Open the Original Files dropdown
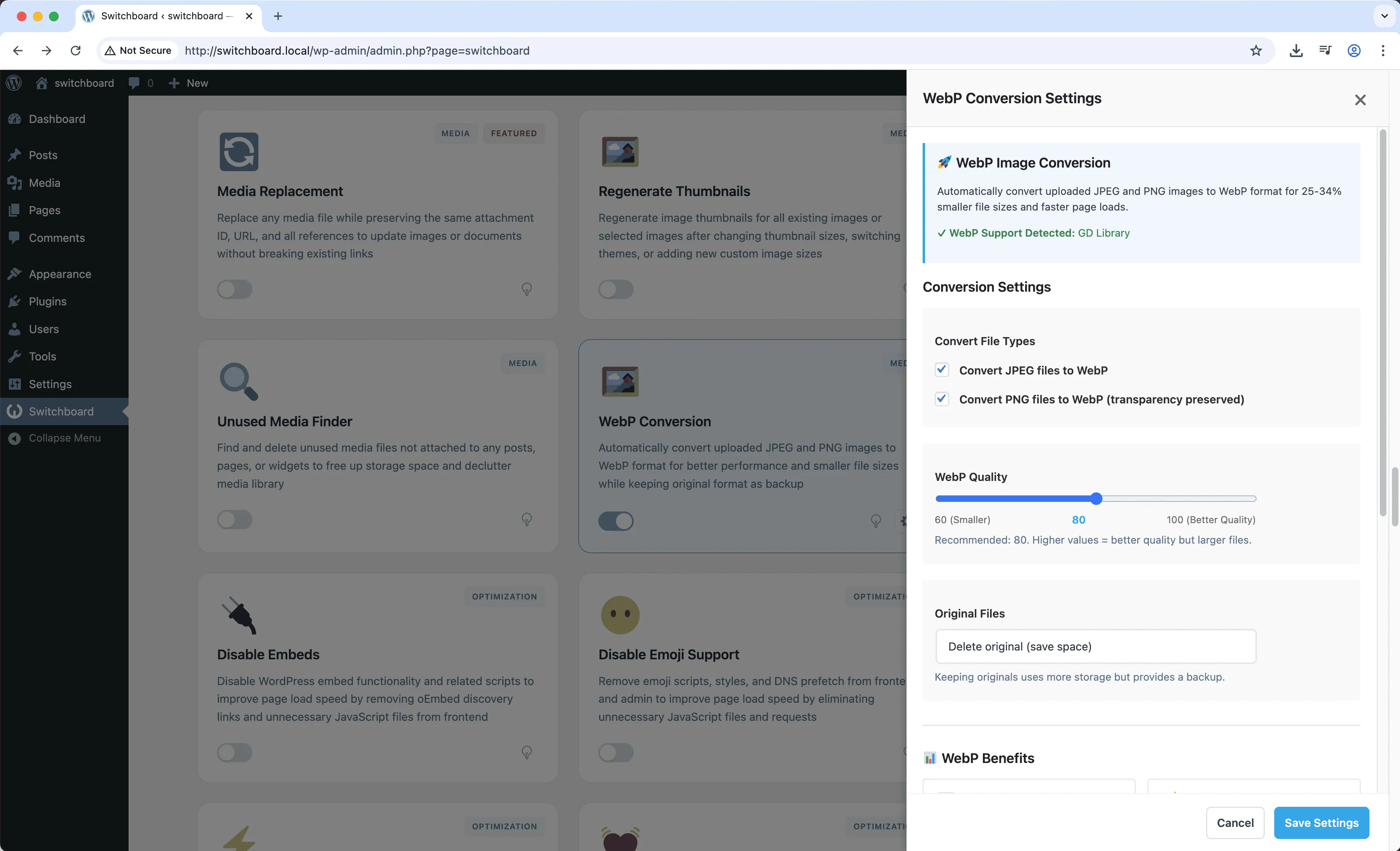The width and height of the screenshot is (1400, 851). 1095,646
